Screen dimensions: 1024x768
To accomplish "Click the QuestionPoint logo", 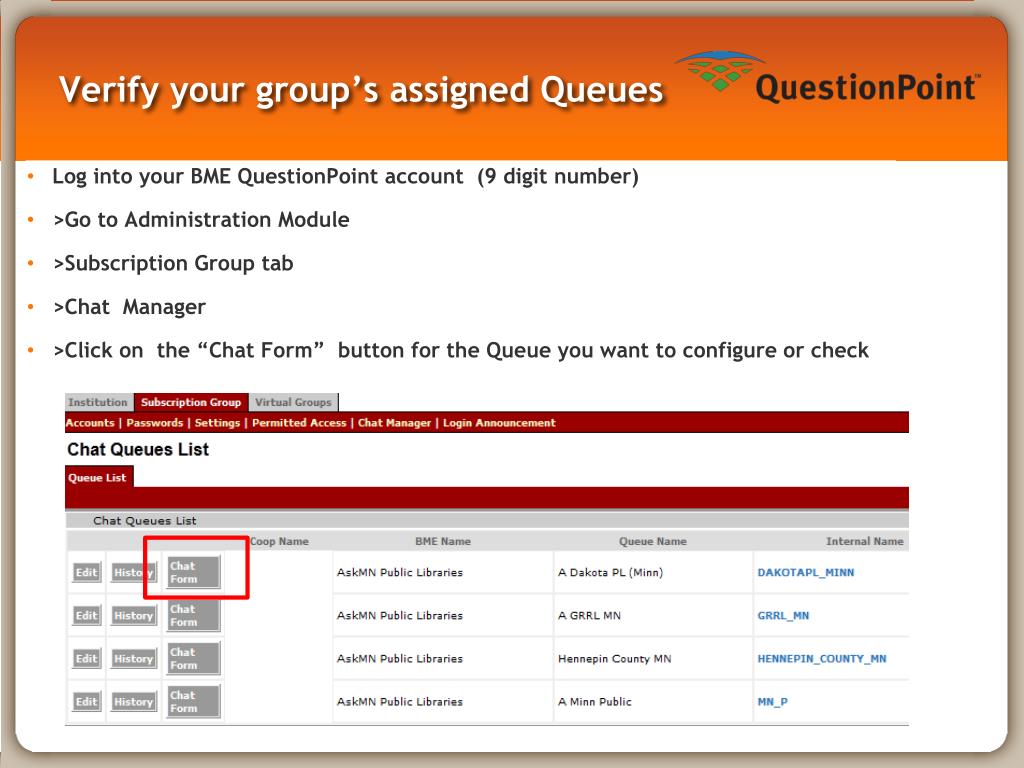I will tap(828, 78).
